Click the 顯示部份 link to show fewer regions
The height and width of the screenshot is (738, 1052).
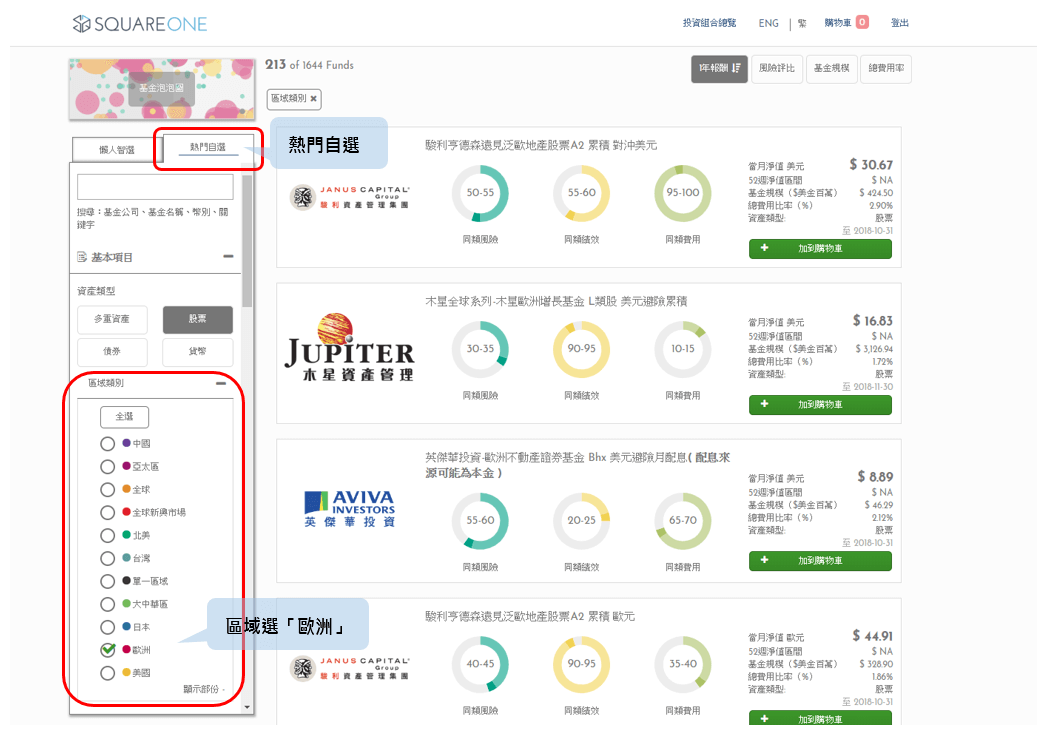[x=203, y=689]
